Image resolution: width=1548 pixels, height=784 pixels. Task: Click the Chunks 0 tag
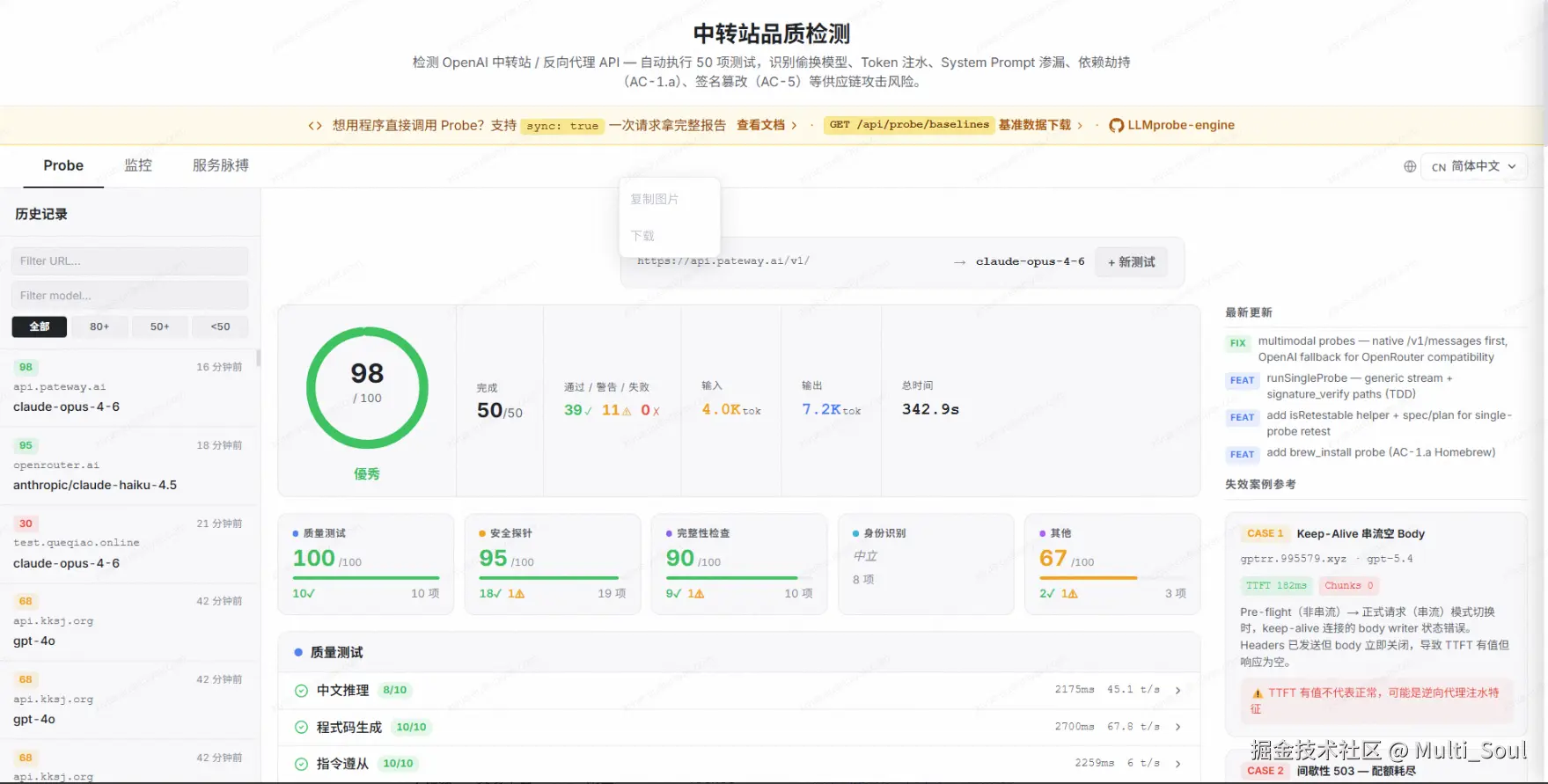pos(1348,586)
